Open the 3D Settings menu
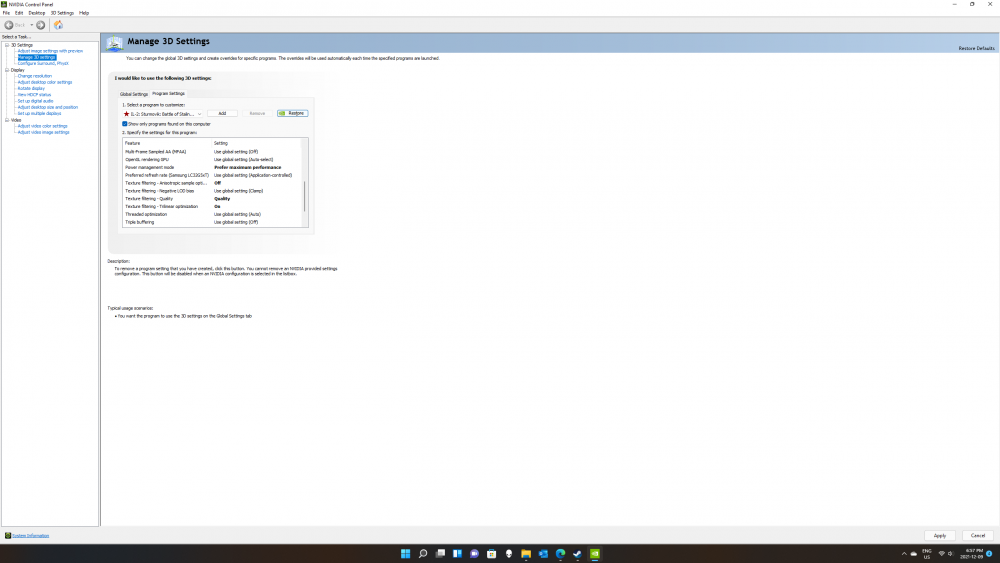 click(62, 13)
